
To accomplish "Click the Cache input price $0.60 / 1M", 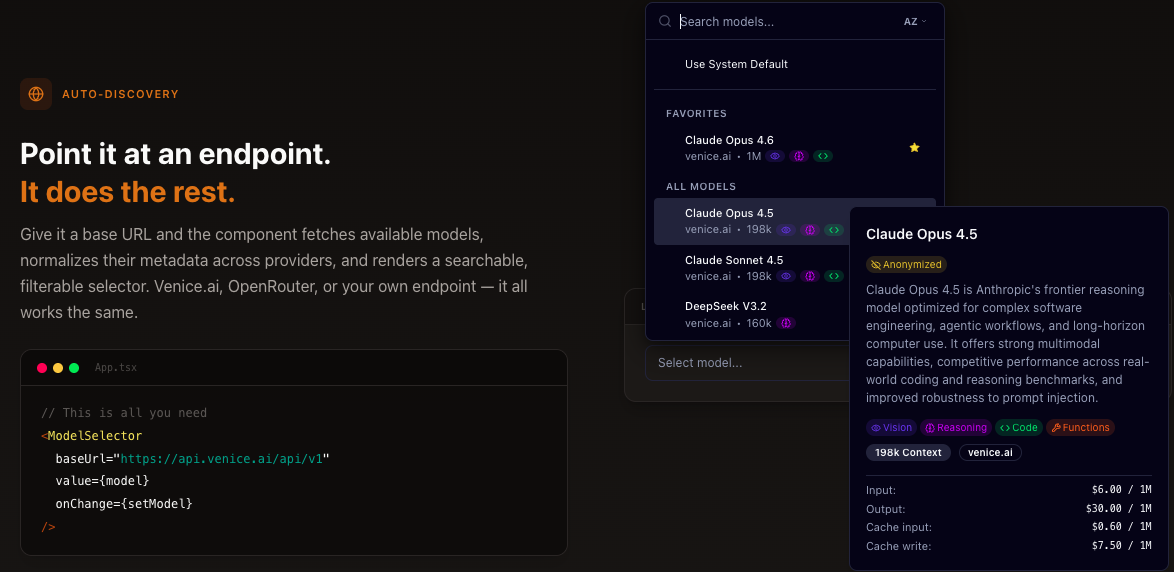I will (x=1122, y=527).
